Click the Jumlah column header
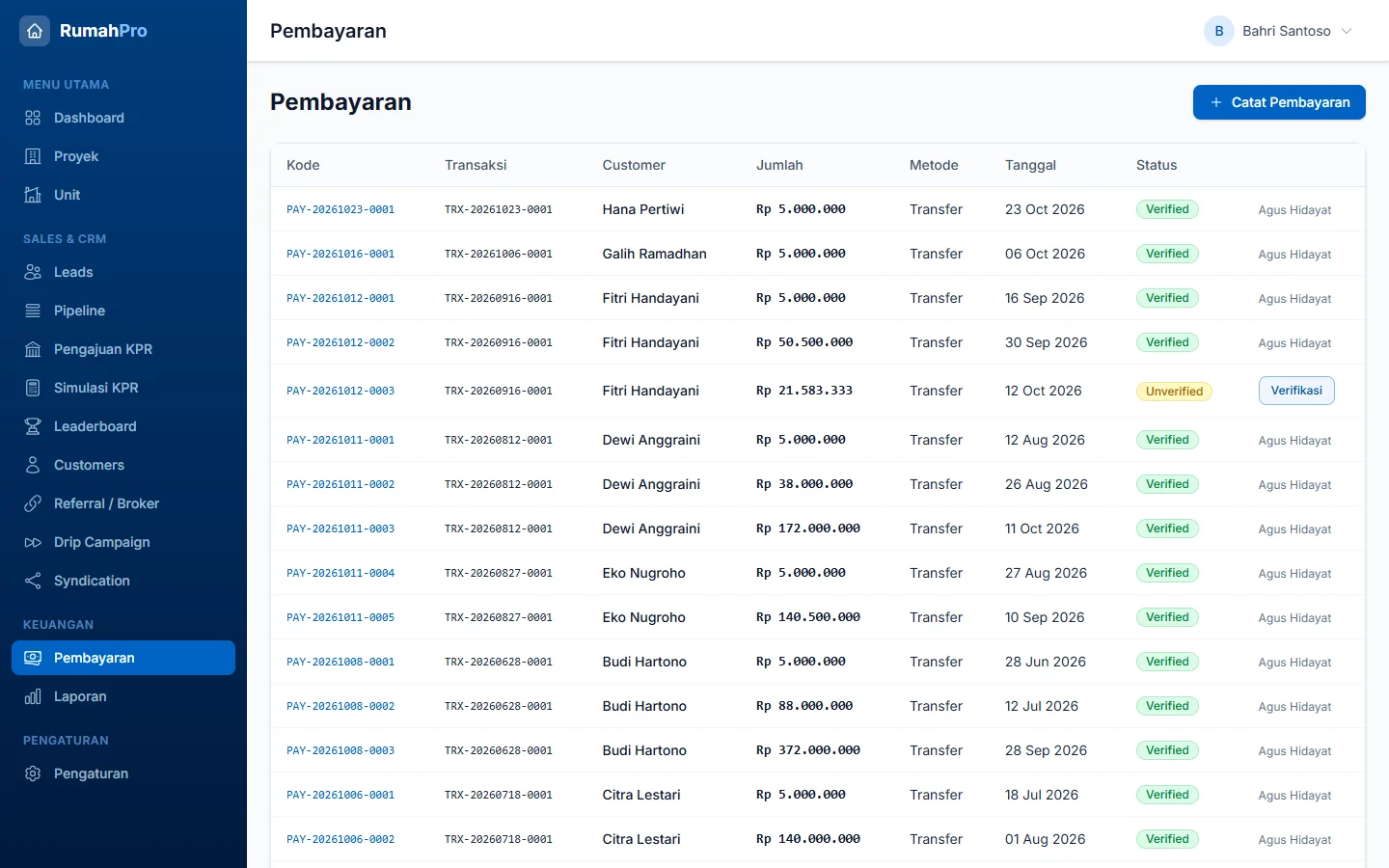This screenshot has height=868, width=1389. (779, 165)
